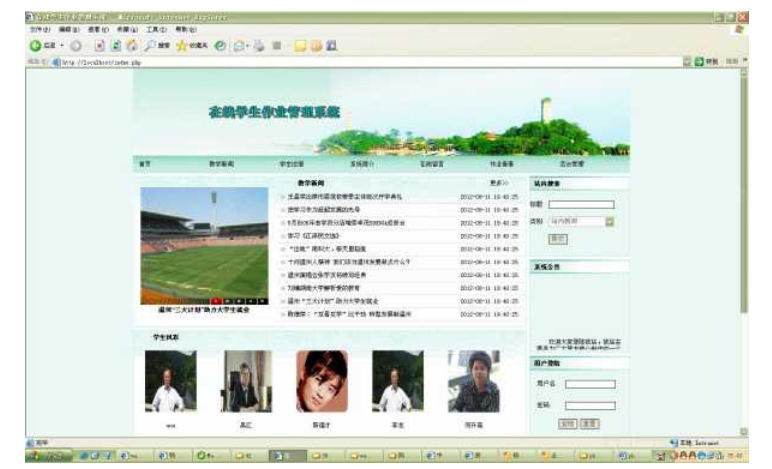Click the yellow note toolbar icon
This screenshot has height=469, width=772.
(x=300, y=46)
